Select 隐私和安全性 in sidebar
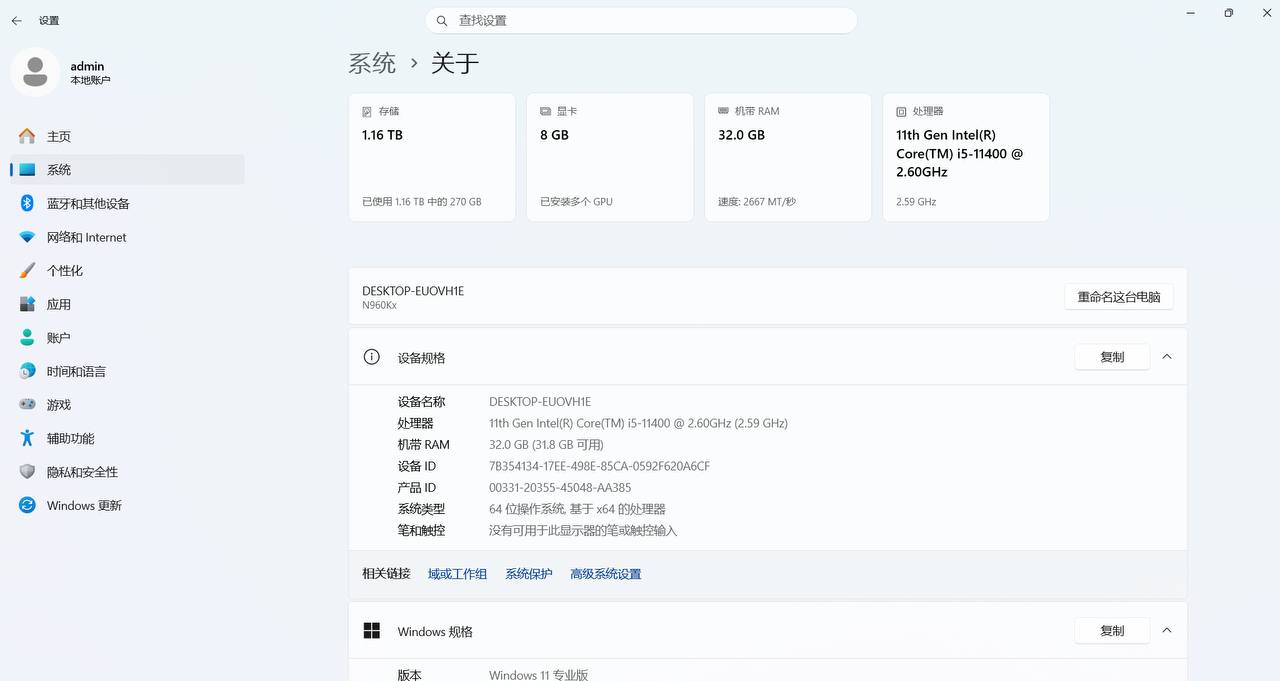The height and width of the screenshot is (681, 1280). pos(127,472)
